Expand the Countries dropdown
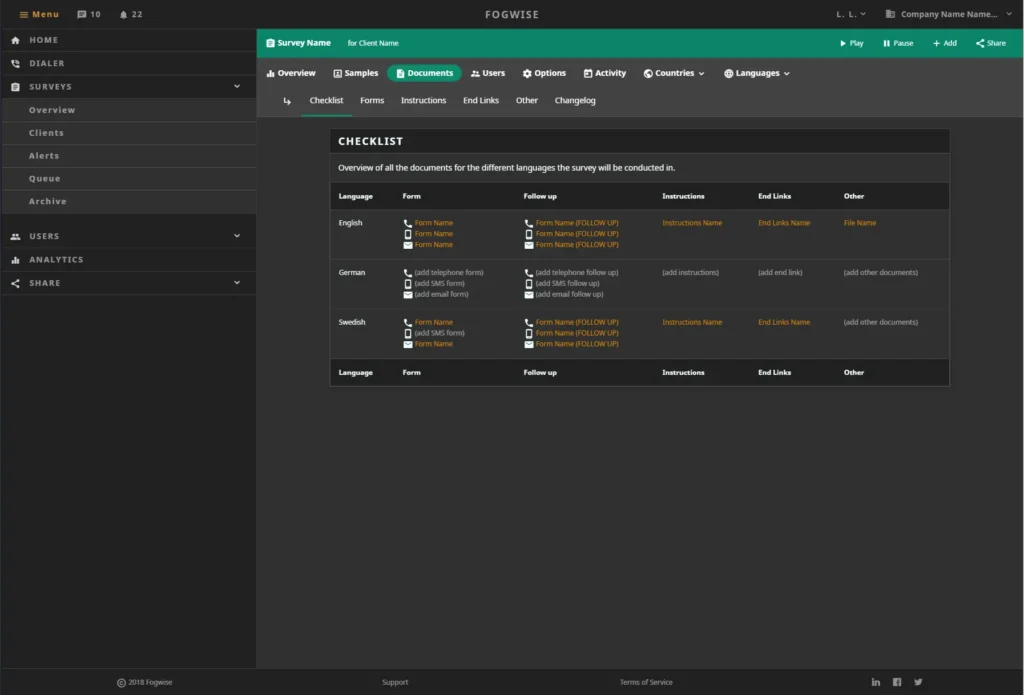Image resolution: width=1024 pixels, height=695 pixels. coord(674,73)
